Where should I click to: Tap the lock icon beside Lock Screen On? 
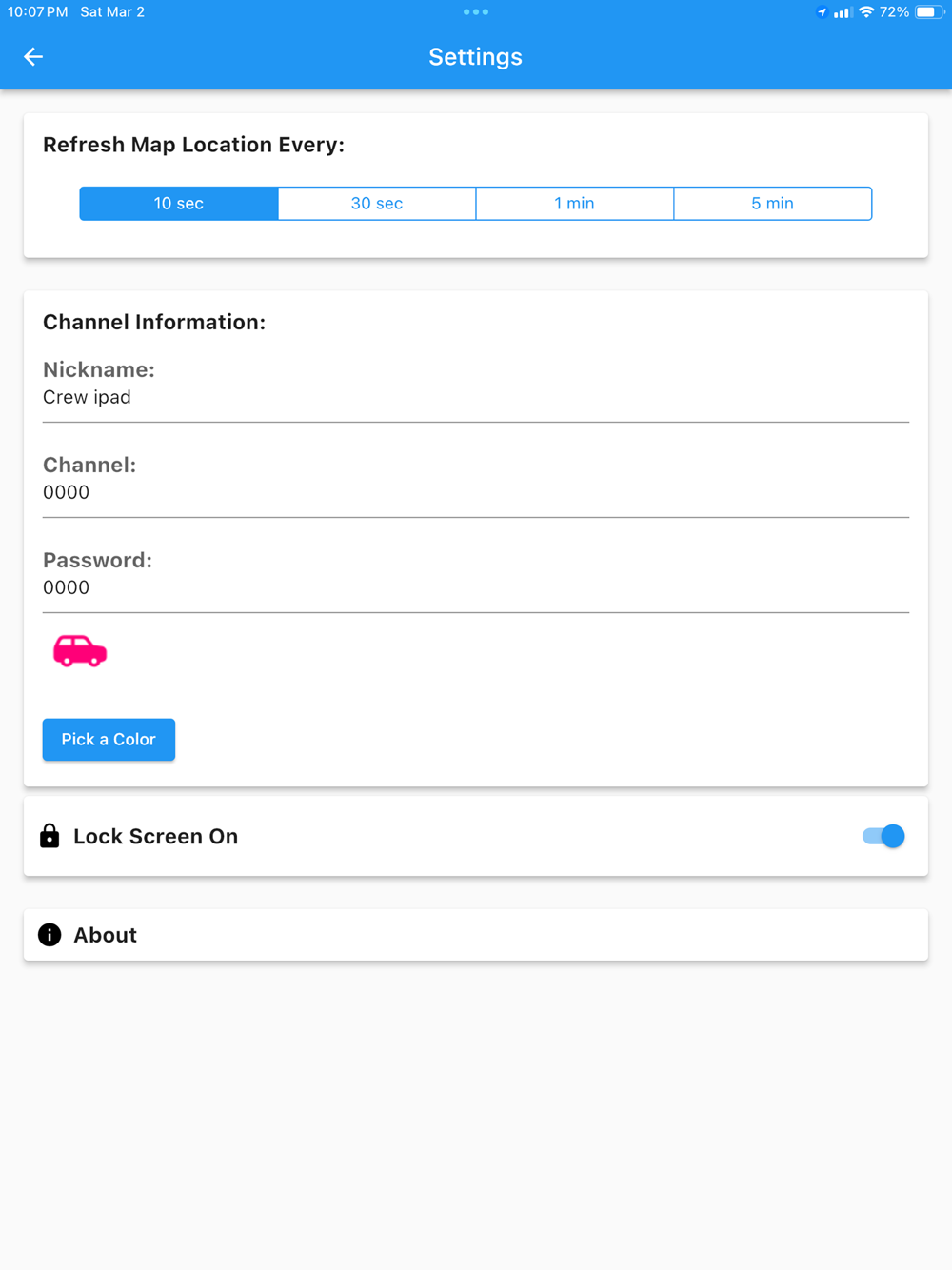click(x=50, y=836)
